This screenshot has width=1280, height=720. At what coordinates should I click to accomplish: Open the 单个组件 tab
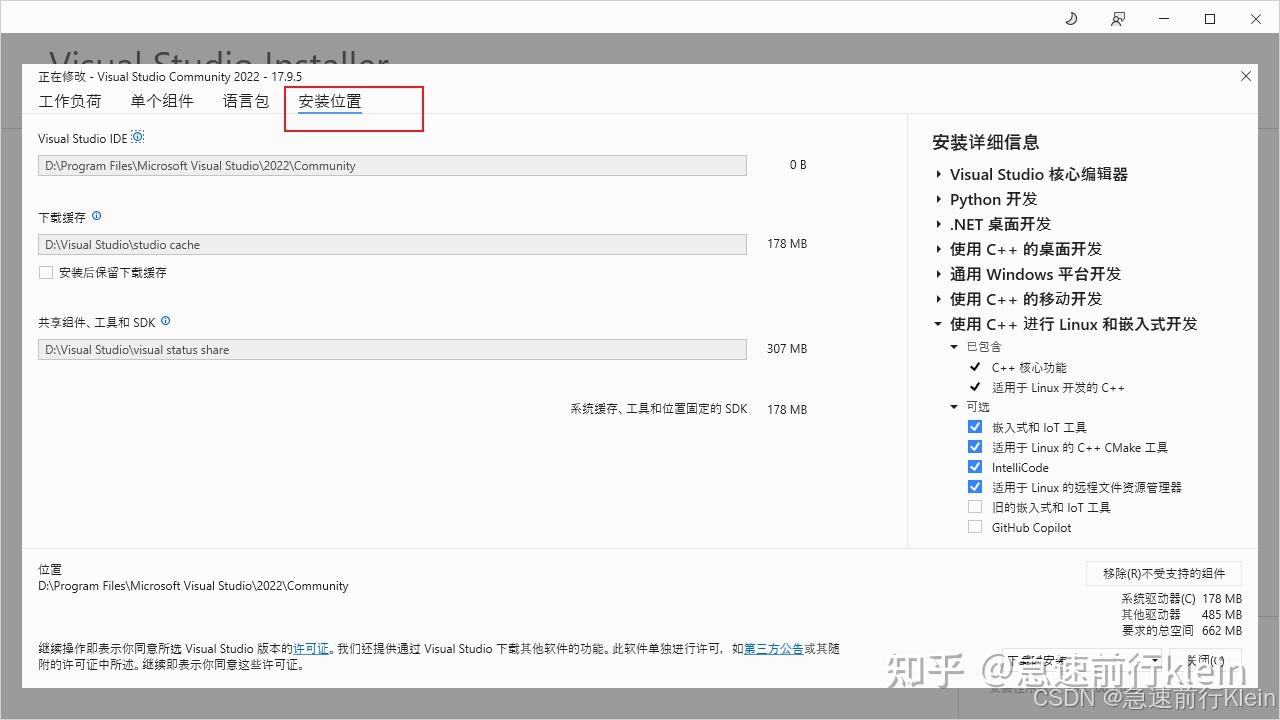click(161, 101)
